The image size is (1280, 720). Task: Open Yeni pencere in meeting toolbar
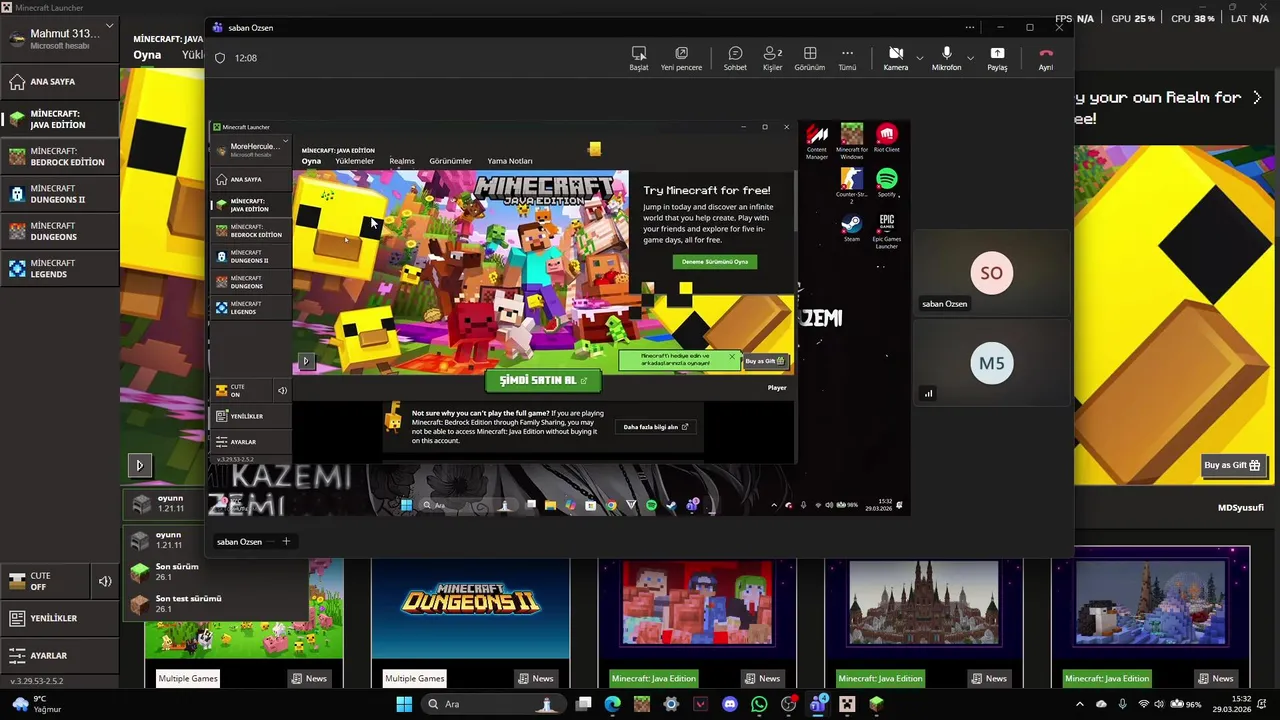click(x=681, y=58)
